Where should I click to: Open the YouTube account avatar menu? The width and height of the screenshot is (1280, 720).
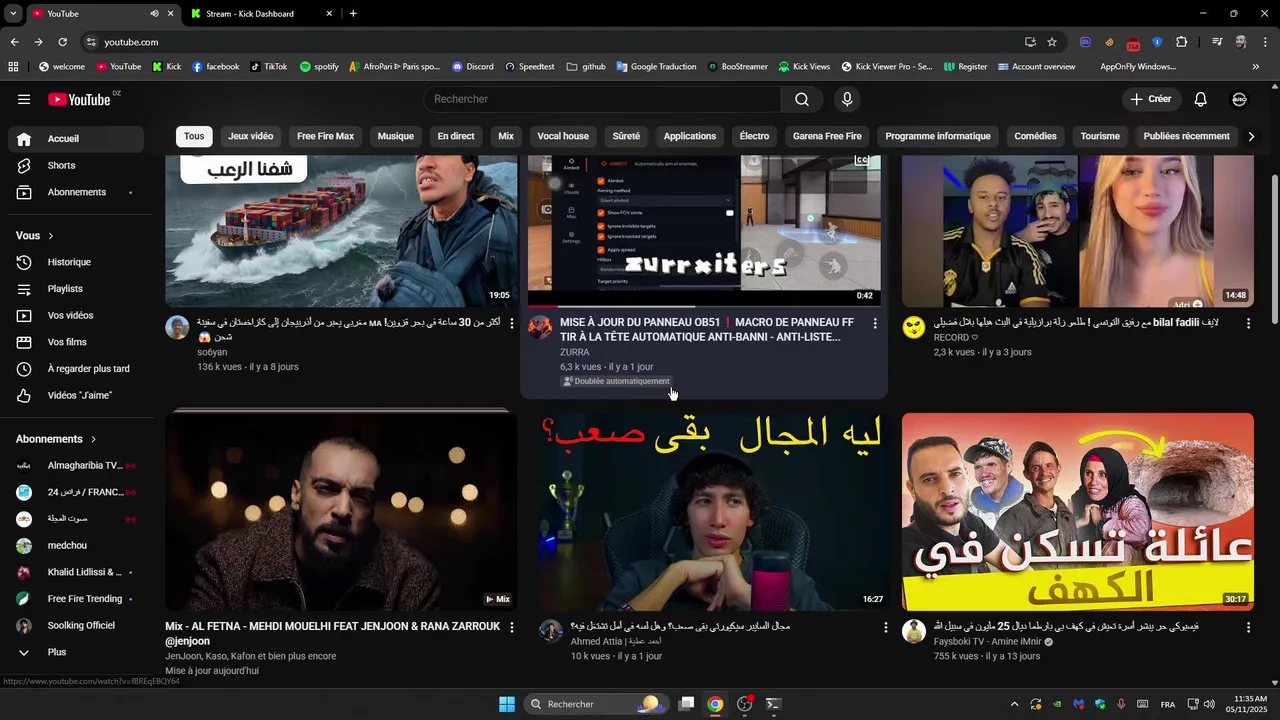(x=1239, y=99)
